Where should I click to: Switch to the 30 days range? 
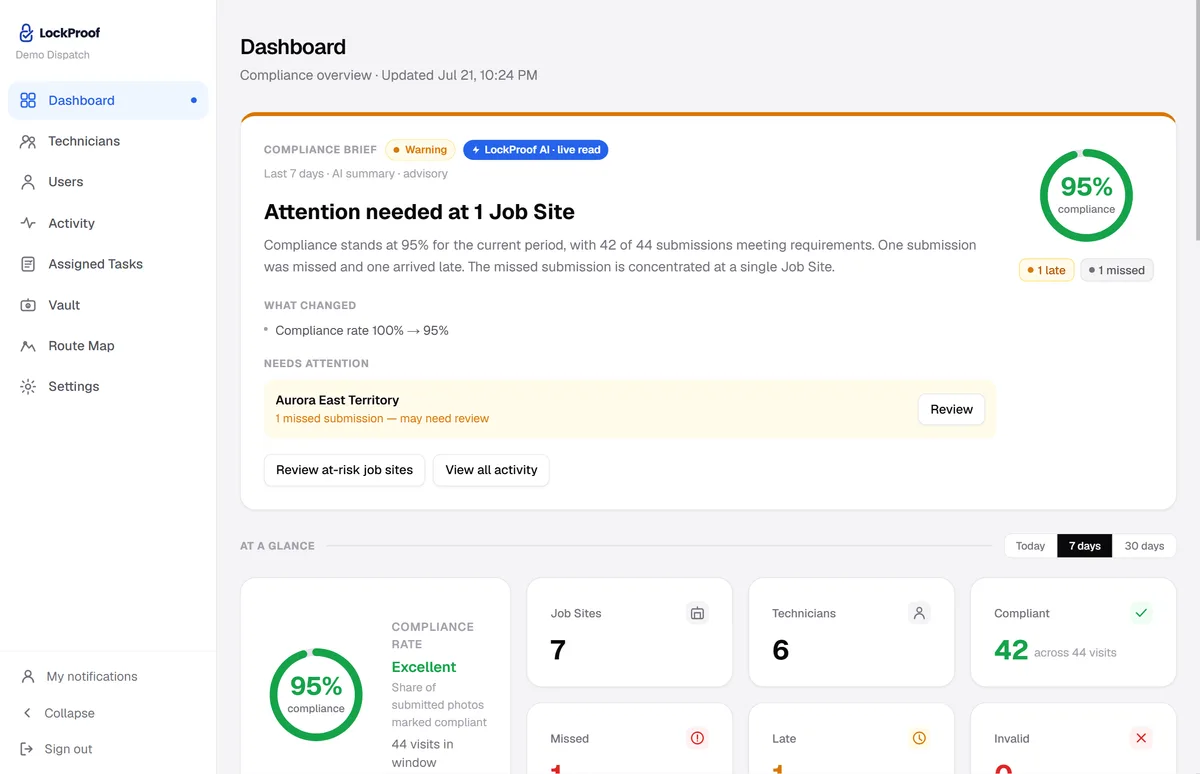(1144, 546)
